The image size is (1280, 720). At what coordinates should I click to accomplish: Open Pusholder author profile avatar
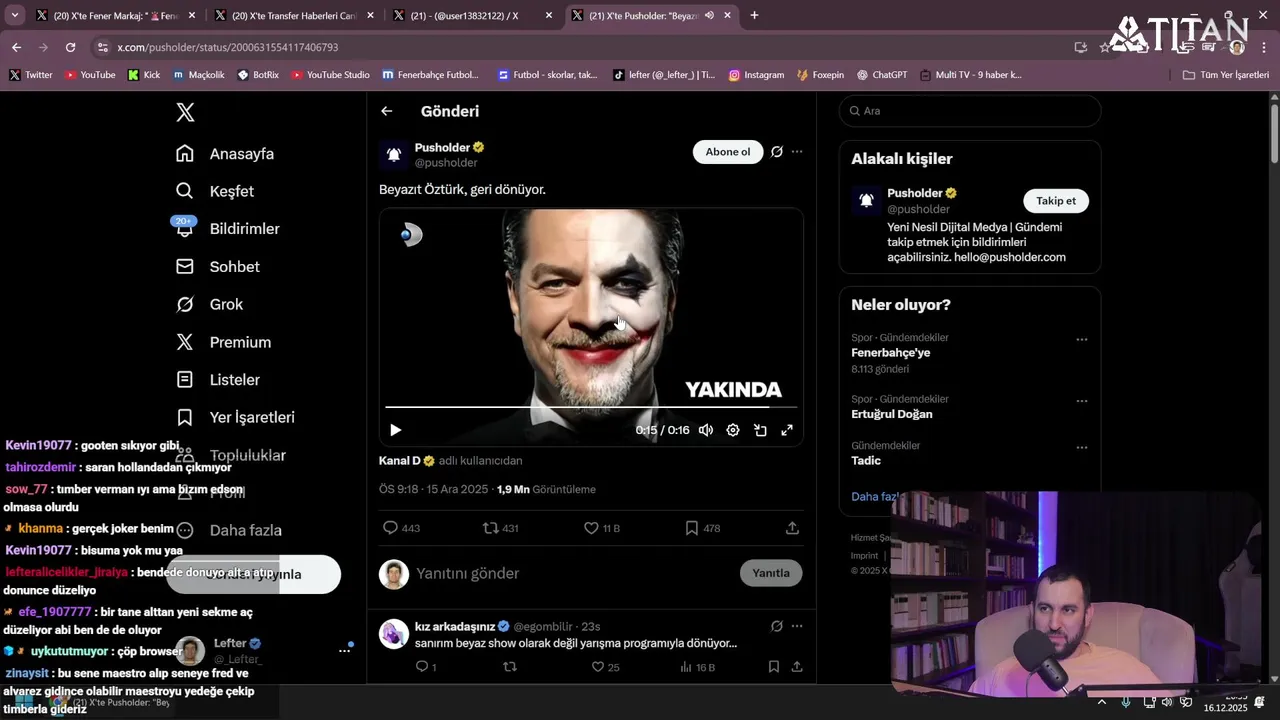[394, 154]
